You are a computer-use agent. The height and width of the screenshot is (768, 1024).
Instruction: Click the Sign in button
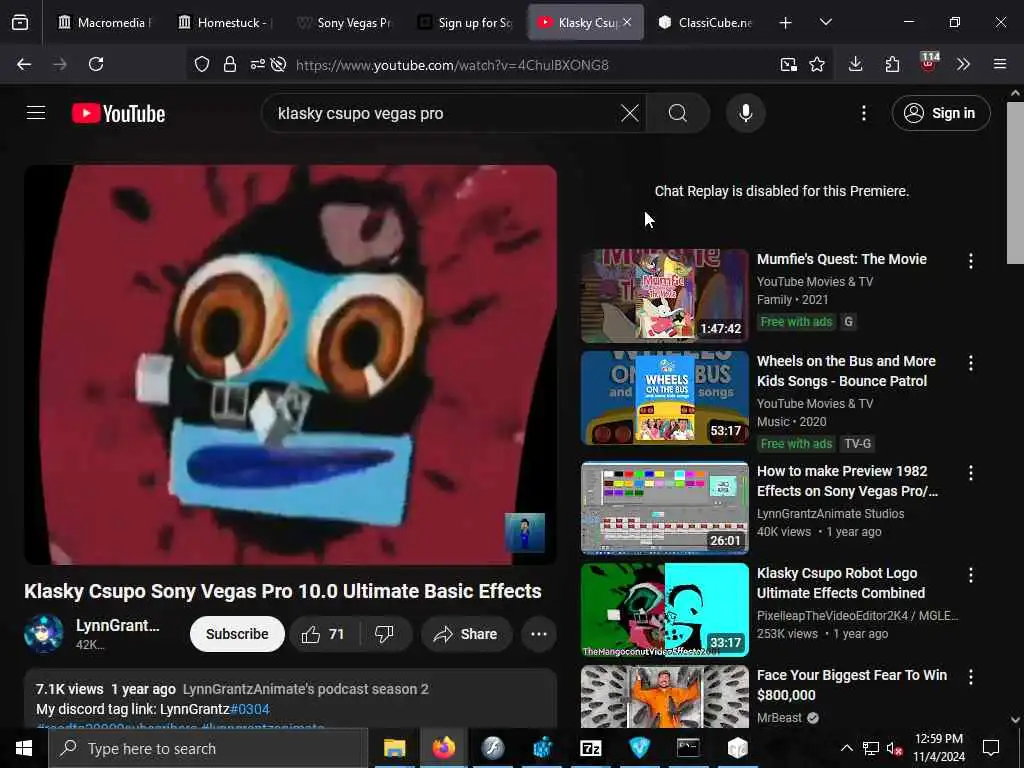940,113
